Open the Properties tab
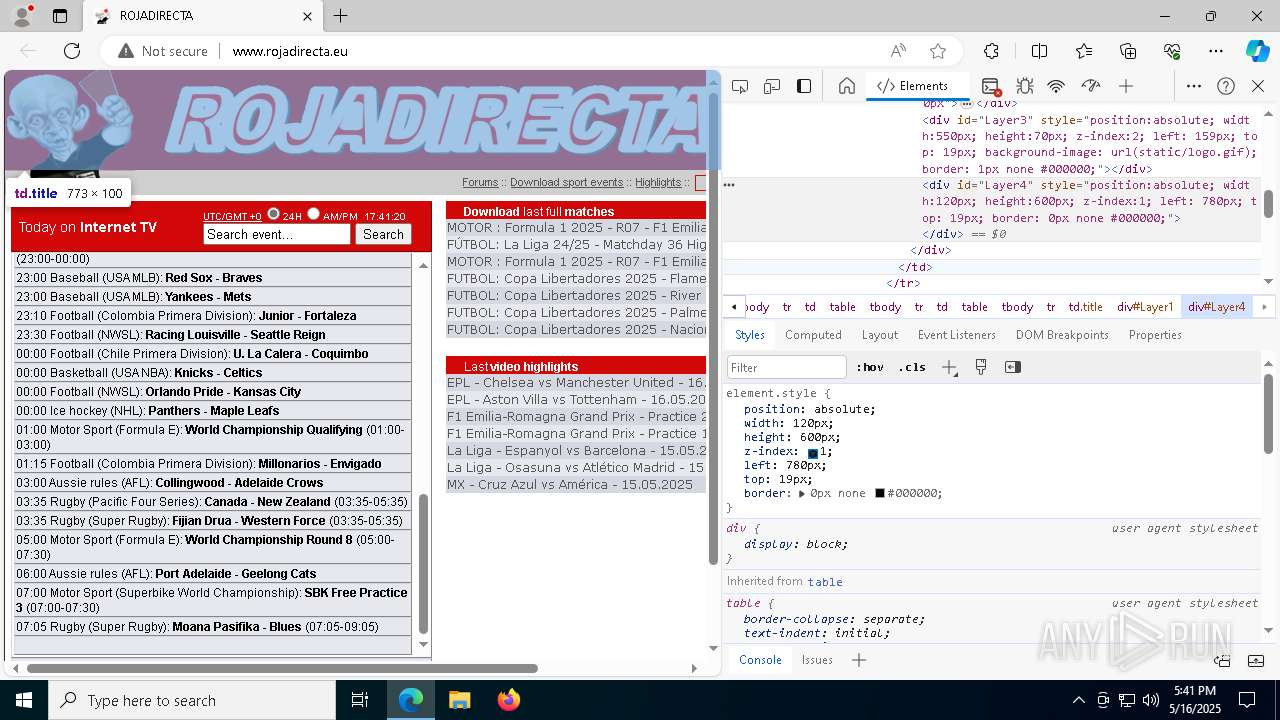The image size is (1280, 720). pos(1155,335)
